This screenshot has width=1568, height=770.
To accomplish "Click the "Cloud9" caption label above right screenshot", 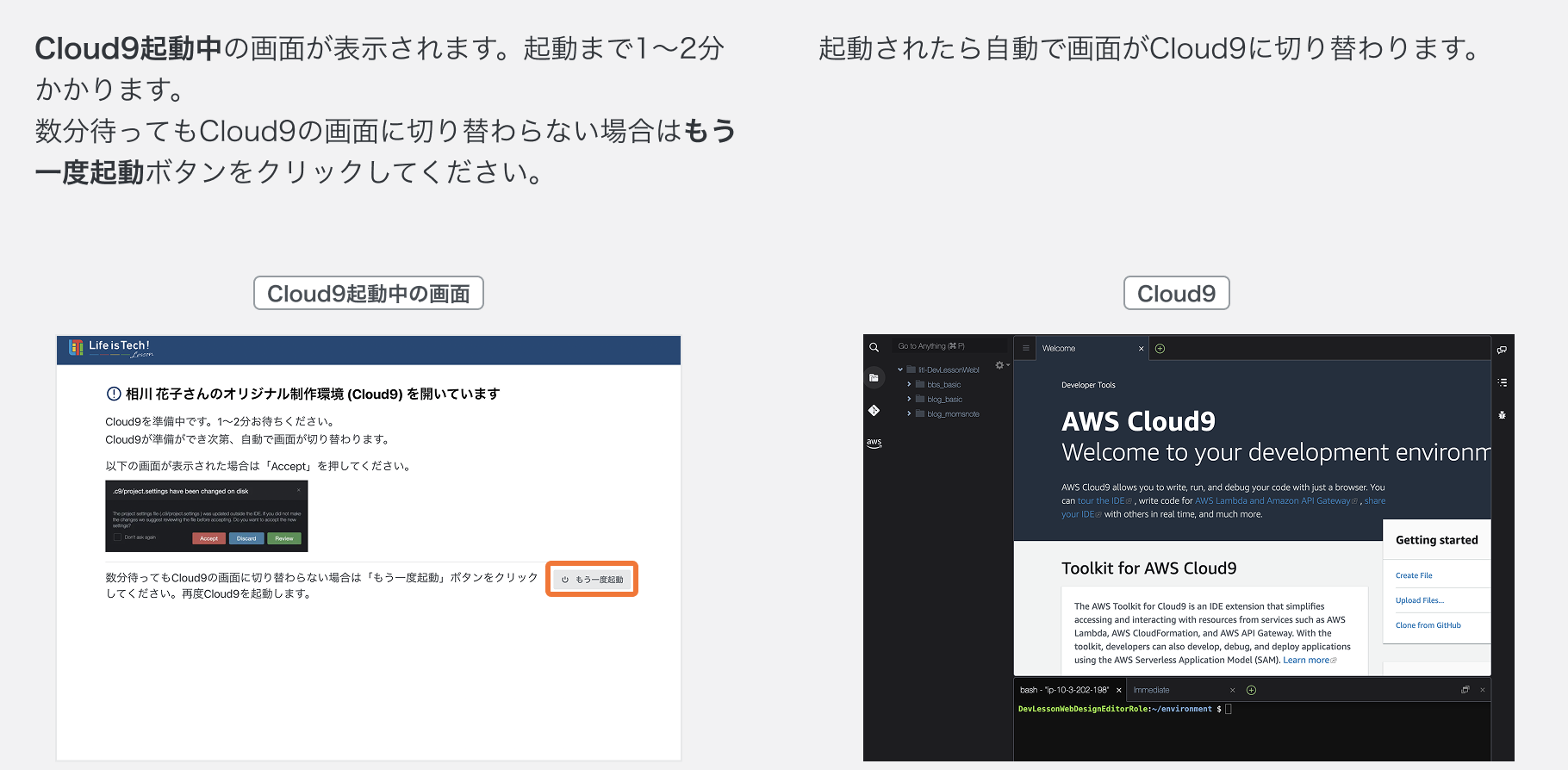I will click(1177, 294).
